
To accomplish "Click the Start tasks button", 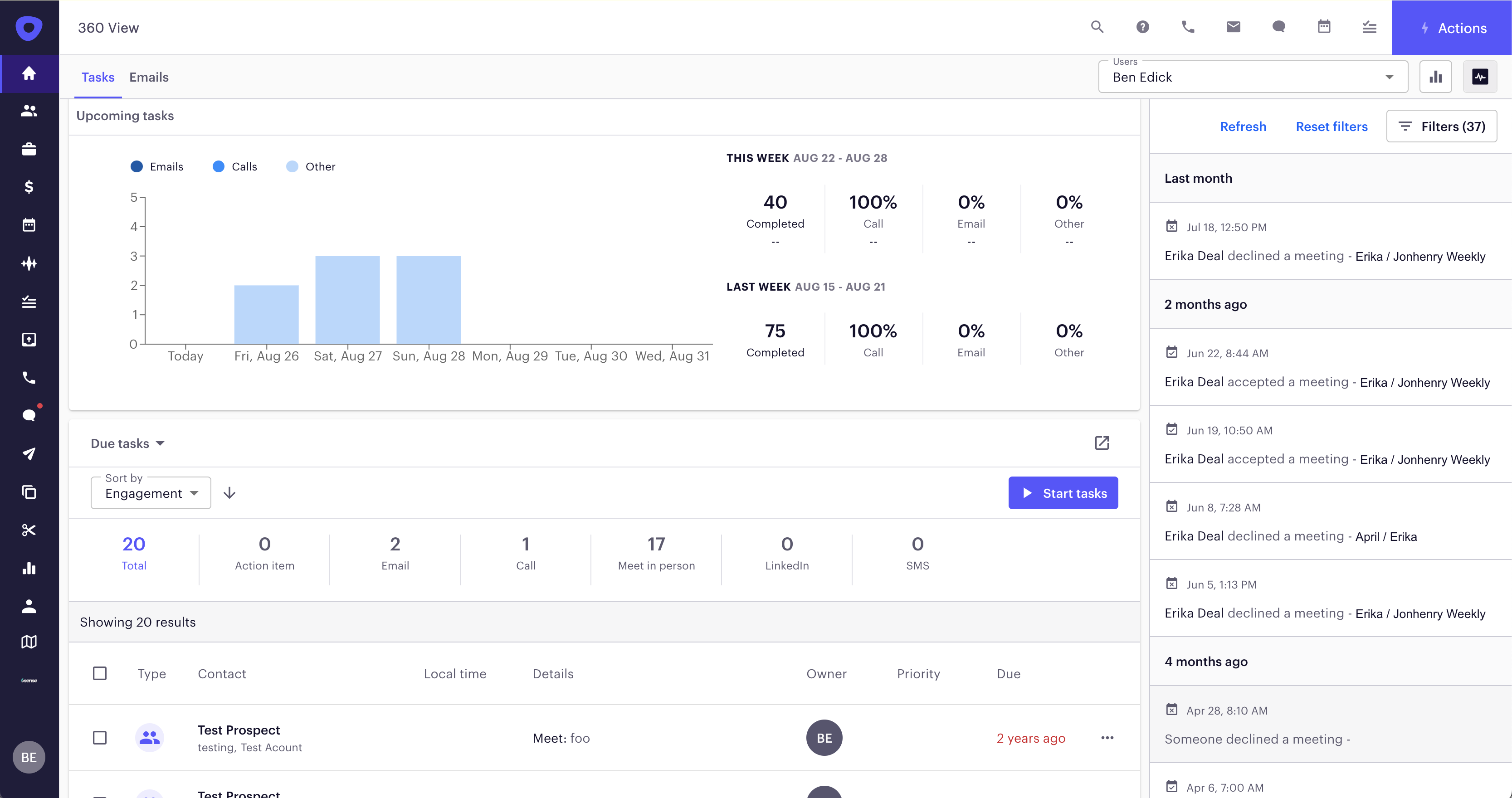I will [x=1063, y=493].
